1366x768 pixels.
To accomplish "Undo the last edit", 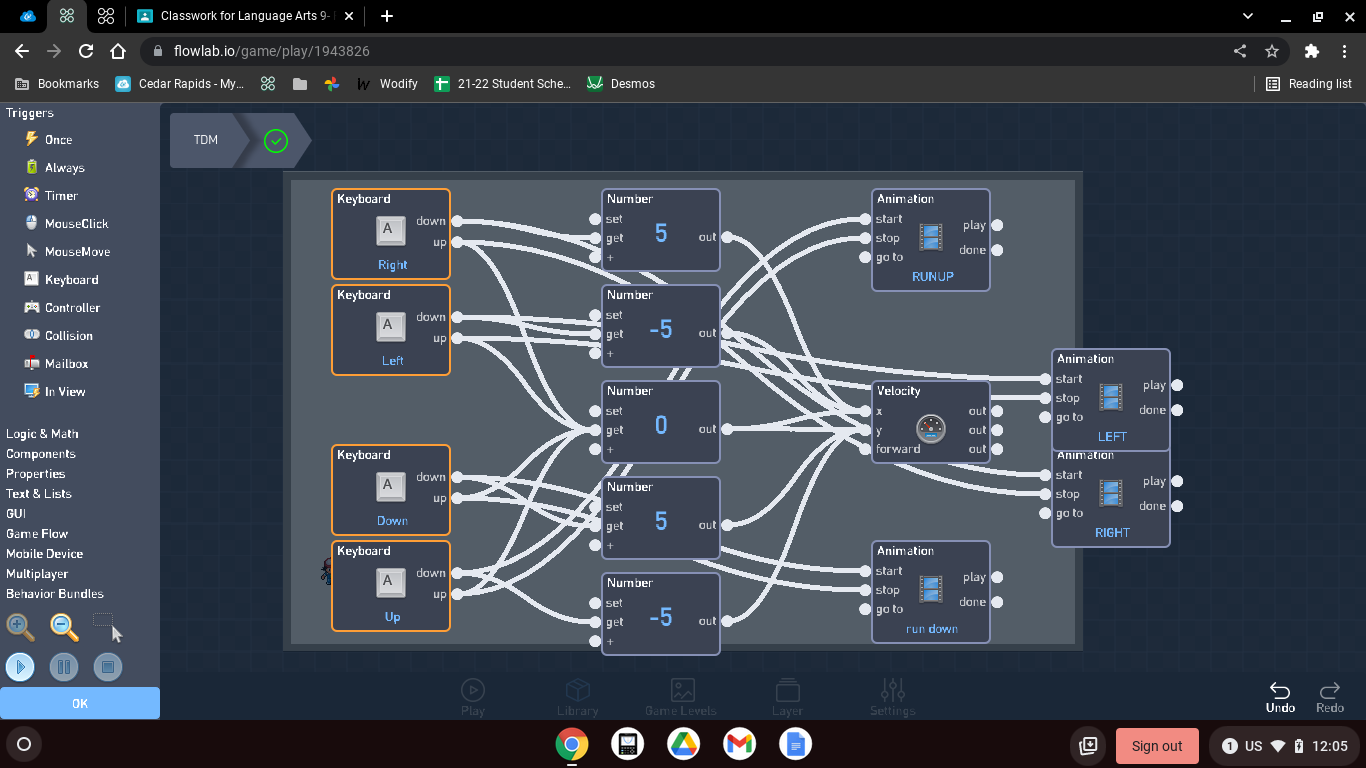I will 1280,697.
